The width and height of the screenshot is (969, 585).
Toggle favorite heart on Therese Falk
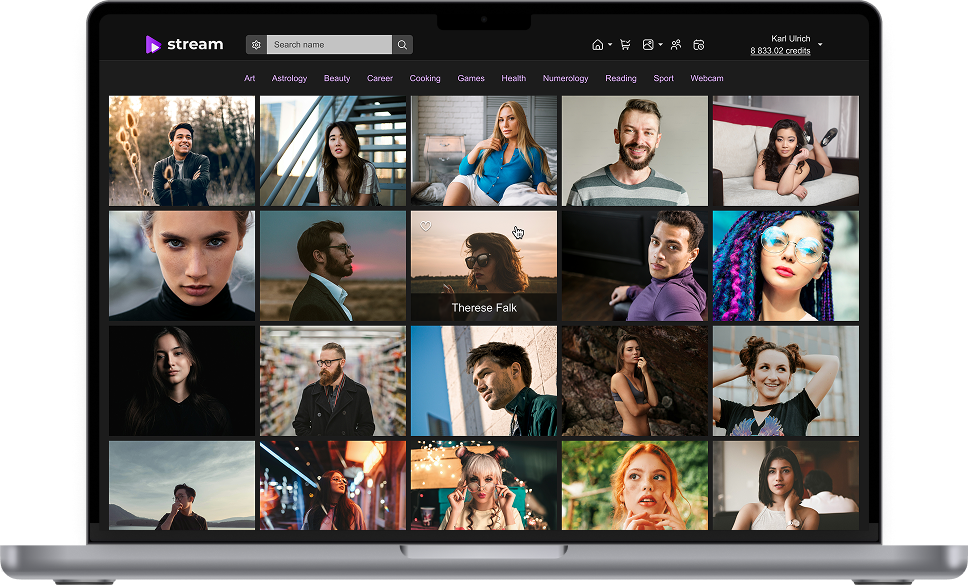[x=425, y=227]
